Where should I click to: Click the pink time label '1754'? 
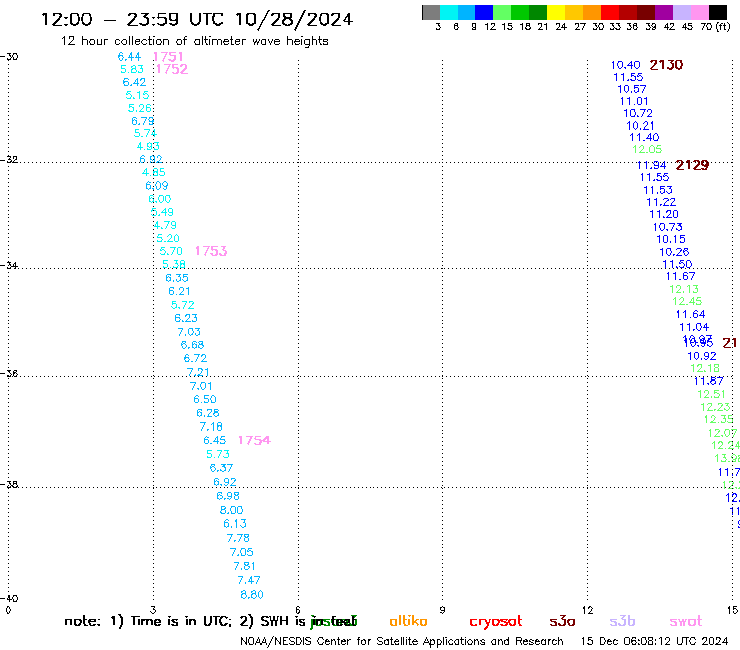coord(254,440)
